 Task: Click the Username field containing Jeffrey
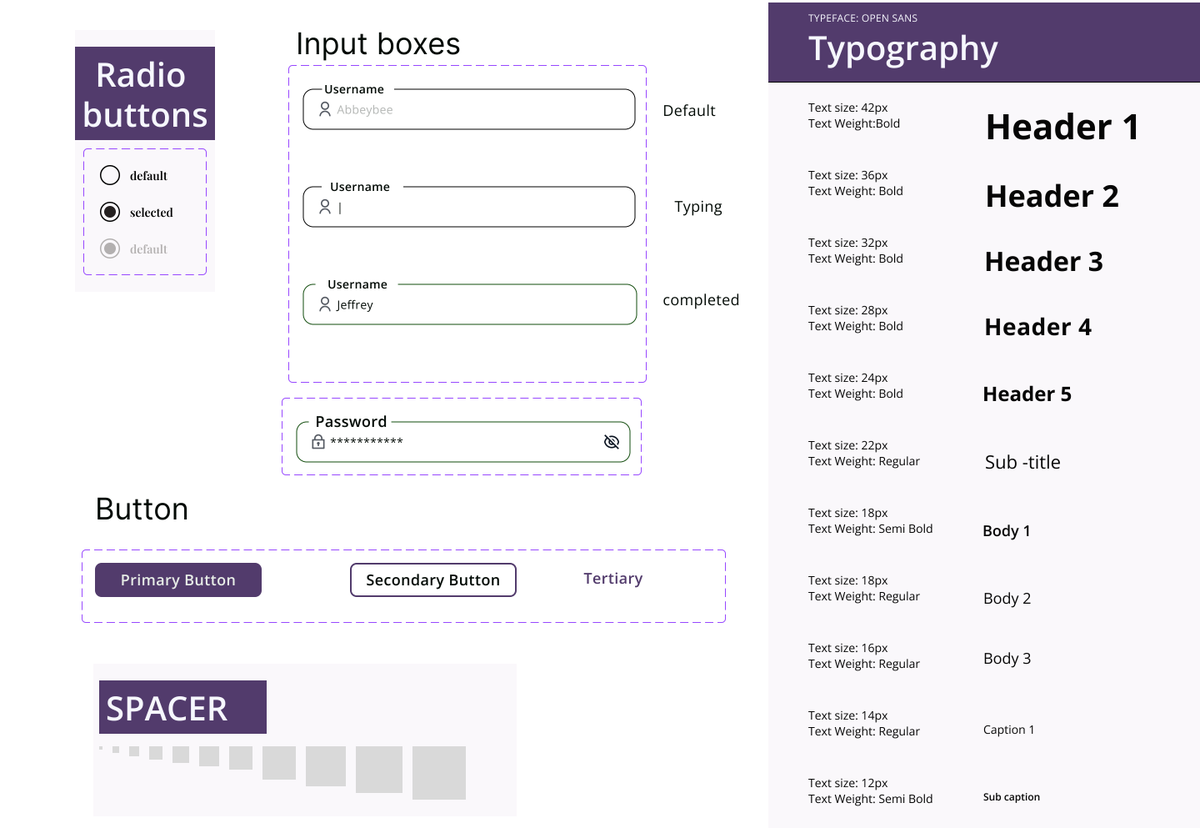coord(469,304)
